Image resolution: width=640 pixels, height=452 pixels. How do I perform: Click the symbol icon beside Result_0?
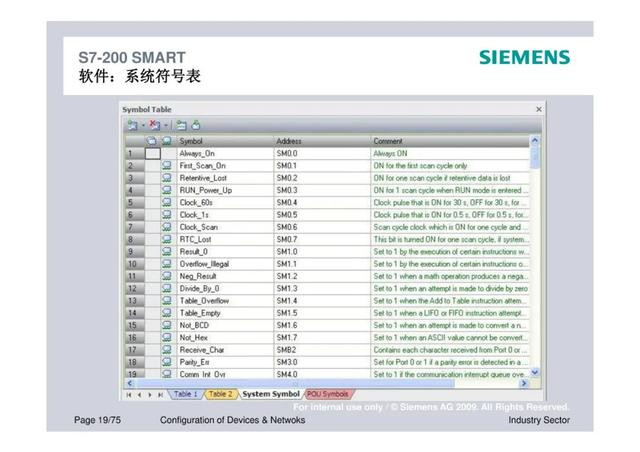(167, 252)
